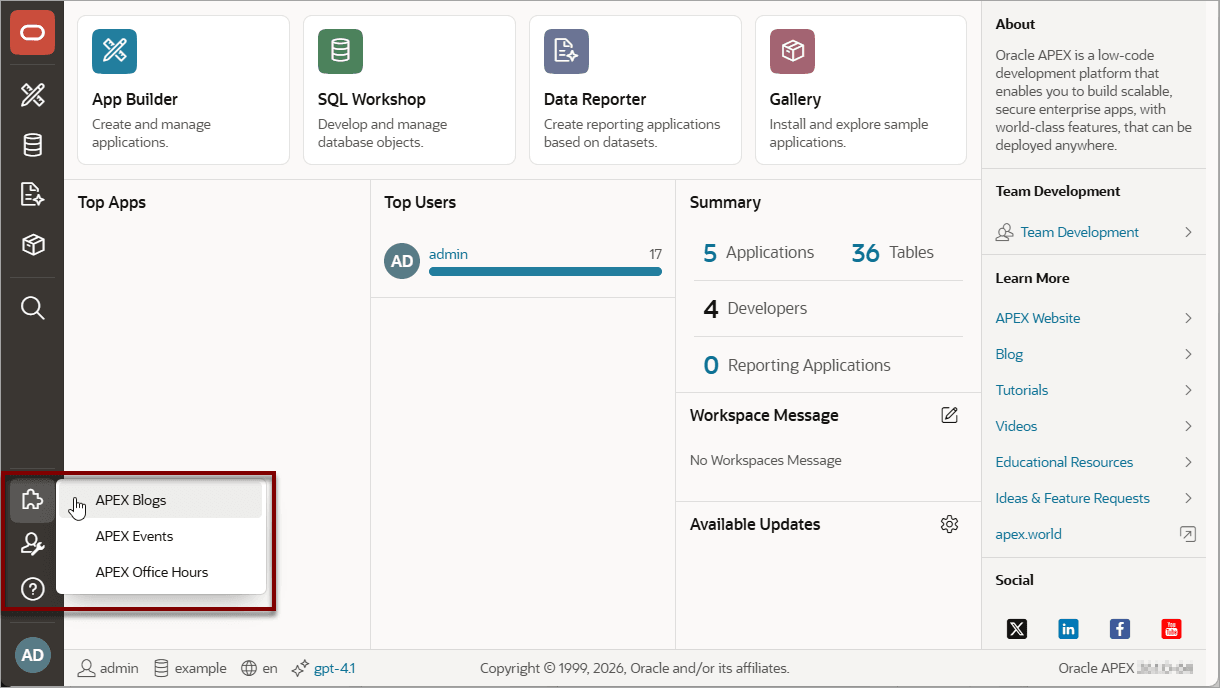The image size is (1220, 688).
Task: Click the AI sparkle icon in footer
Action: 299,668
